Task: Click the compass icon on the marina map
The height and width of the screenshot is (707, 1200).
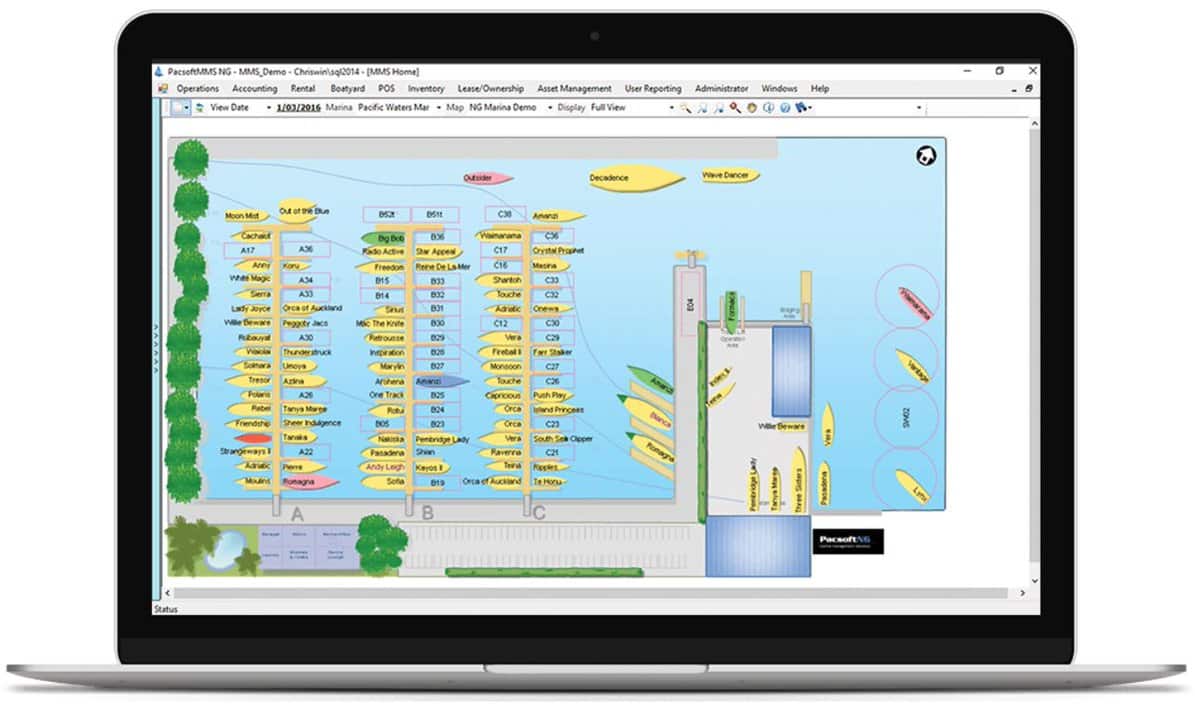Action: click(923, 157)
